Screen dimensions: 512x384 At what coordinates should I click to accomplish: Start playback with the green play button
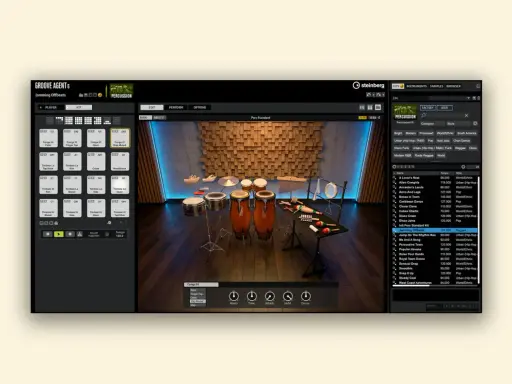(x=59, y=234)
